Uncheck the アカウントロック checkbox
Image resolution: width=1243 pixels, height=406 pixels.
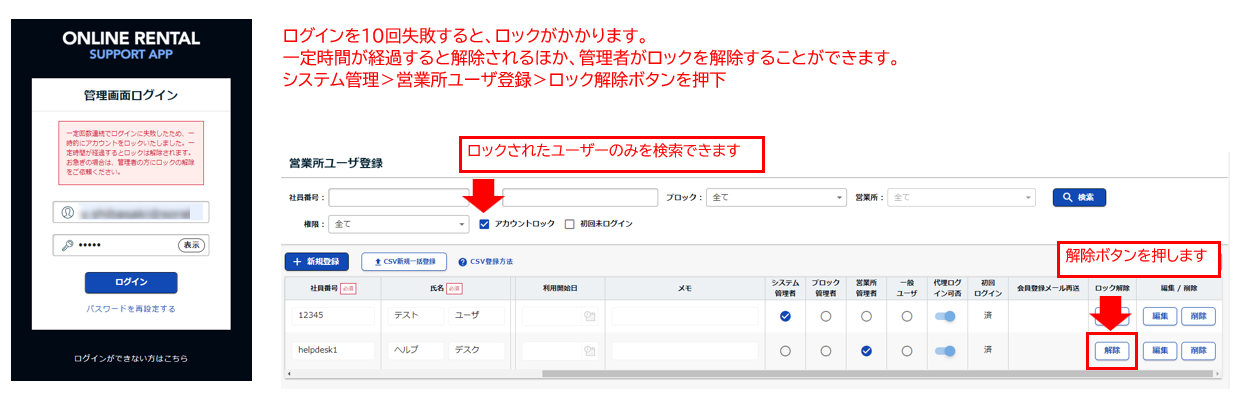coord(485,224)
